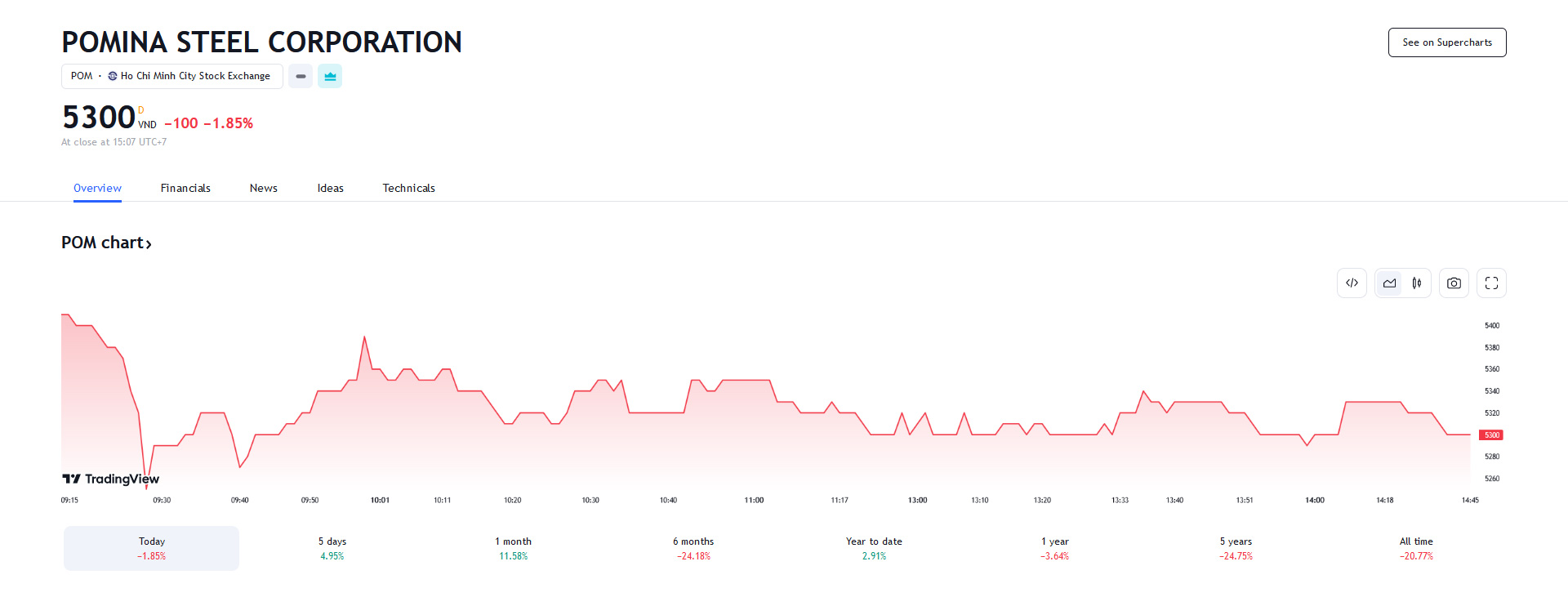
Task: Select the 5 days range
Action: click(332, 548)
